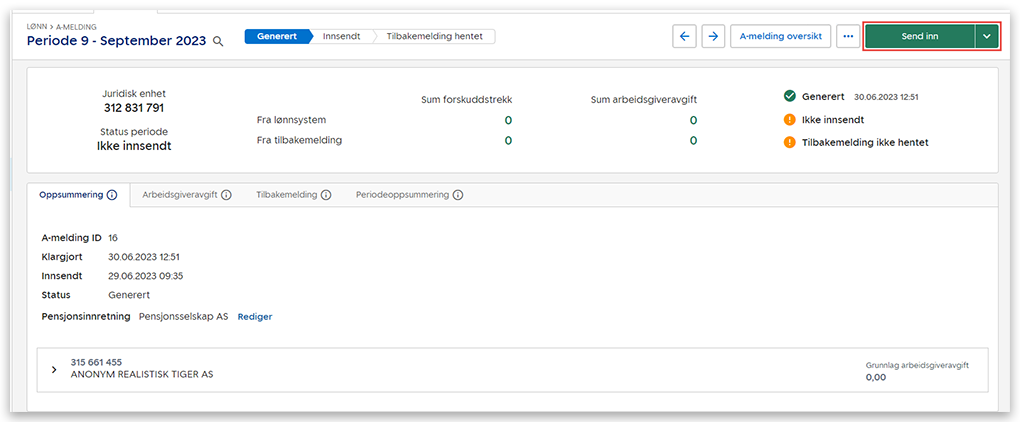Click the info icon beside Periodeoppsummering
This screenshot has width=1020, height=422.
(458, 195)
